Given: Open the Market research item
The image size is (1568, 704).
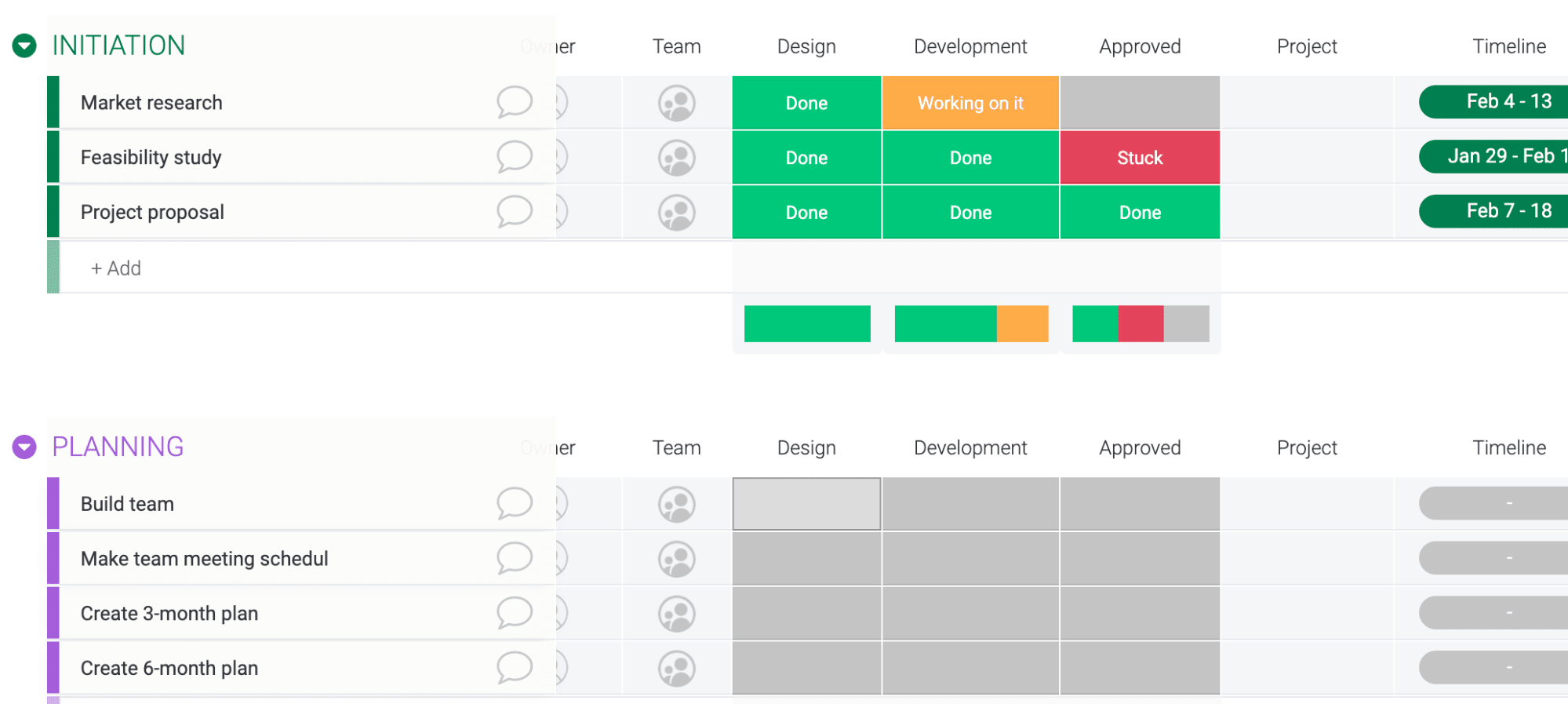Looking at the screenshot, I should pos(151,103).
